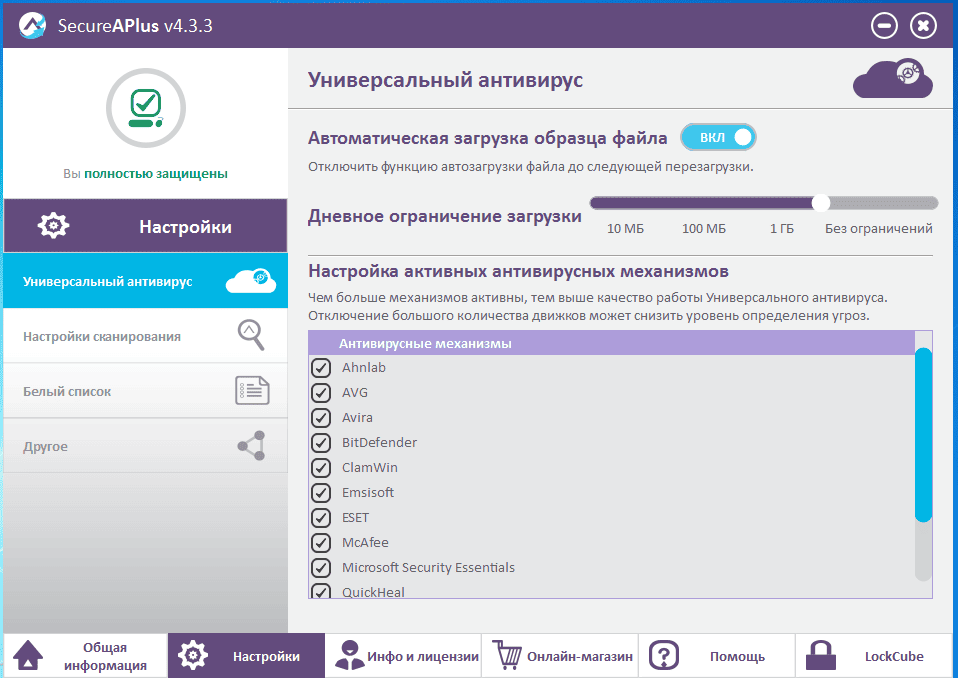Uncheck the Ahnlab engine checkbox

point(321,368)
